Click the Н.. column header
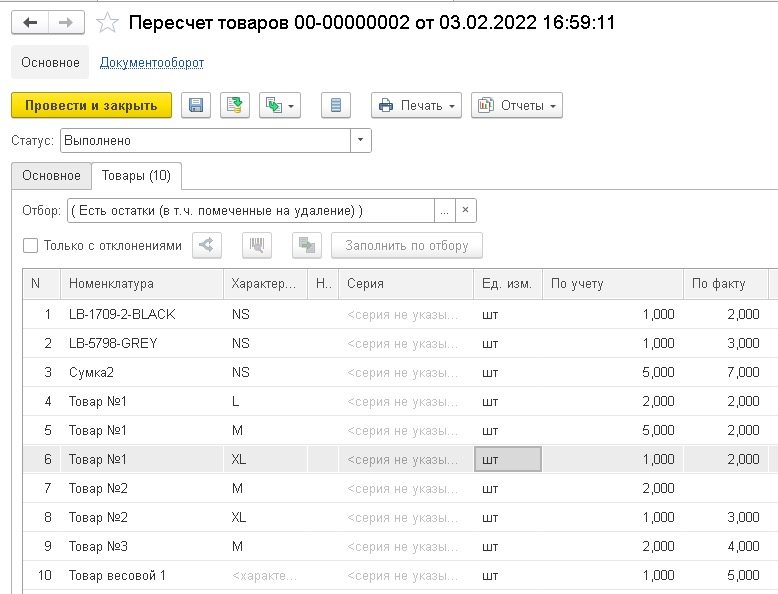 (x=324, y=284)
